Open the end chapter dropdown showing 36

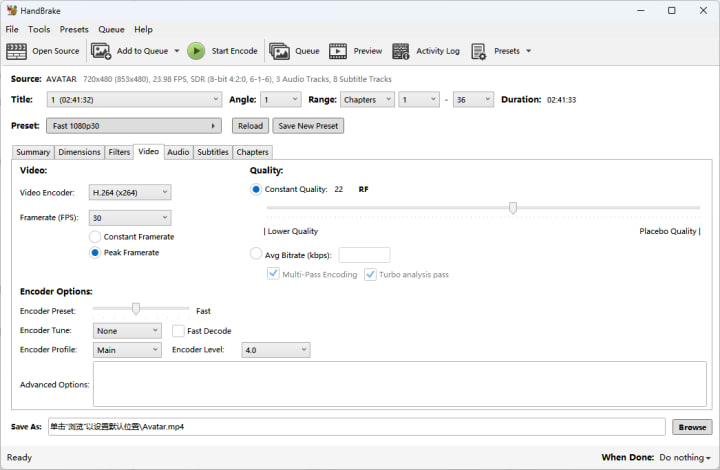473,100
